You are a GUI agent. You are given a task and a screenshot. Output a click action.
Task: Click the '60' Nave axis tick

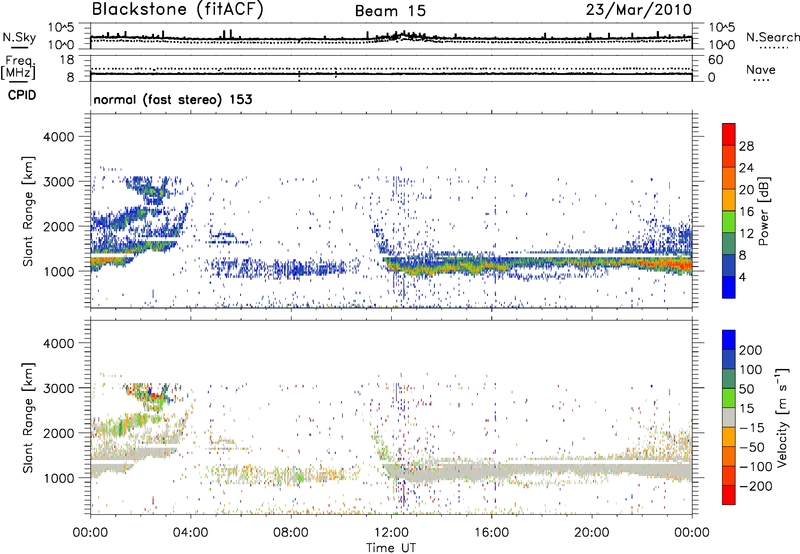click(x=715, y=60)
